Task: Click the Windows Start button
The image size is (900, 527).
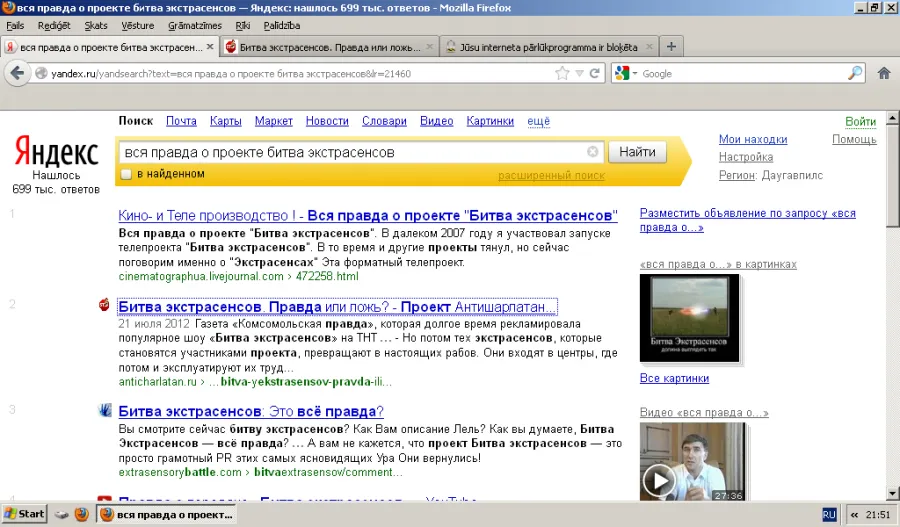Action: pos(24,514)
